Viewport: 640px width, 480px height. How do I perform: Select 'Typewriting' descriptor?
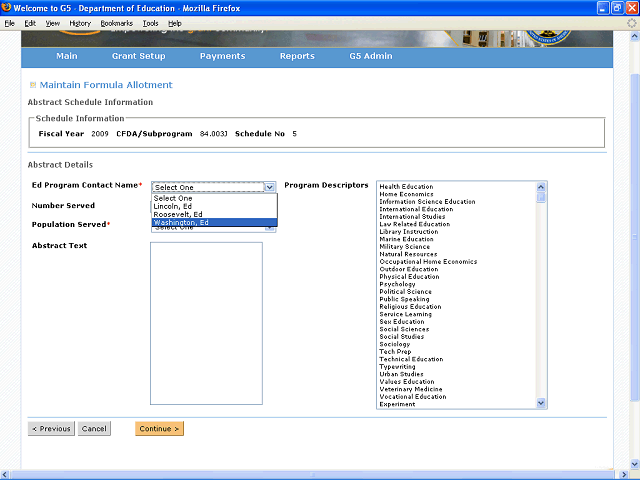pyautogui.click(x=397, y=367)
